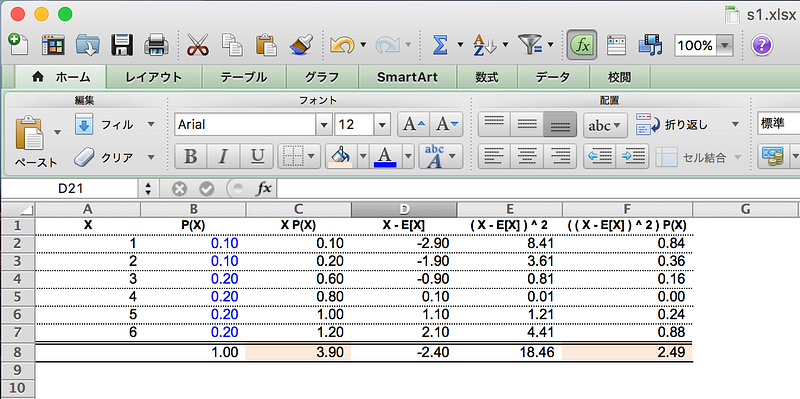The width and height of the screenshot is (800, 399).
Task: Switch to the ホーム tab
Action: 61,77
